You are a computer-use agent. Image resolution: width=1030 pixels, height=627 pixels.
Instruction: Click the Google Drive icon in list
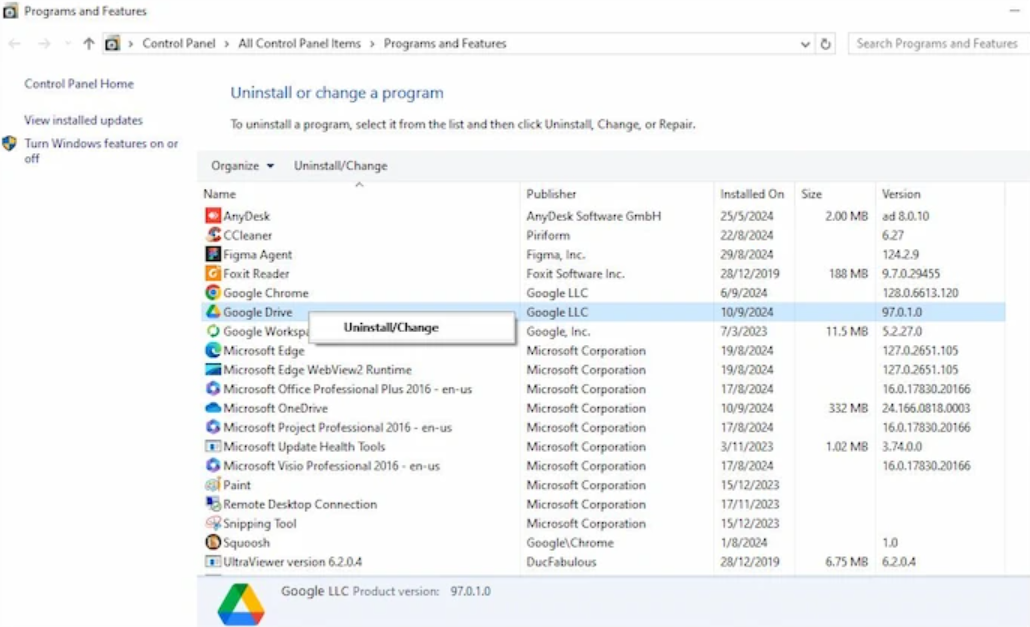(x=213, y=311)
